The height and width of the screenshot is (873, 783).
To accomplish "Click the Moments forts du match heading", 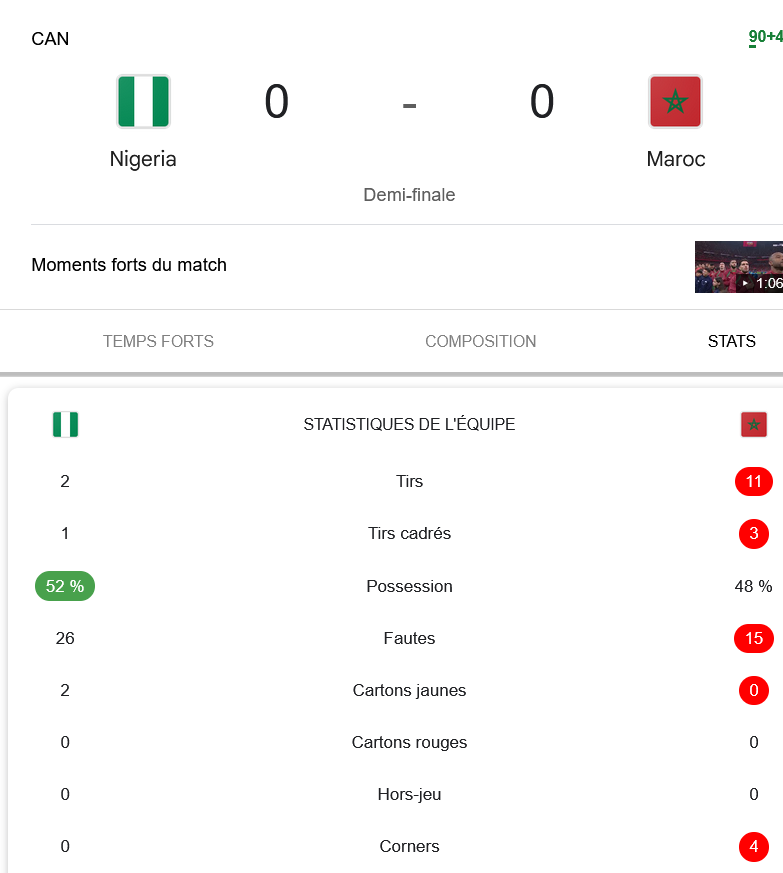I will 129,265.
